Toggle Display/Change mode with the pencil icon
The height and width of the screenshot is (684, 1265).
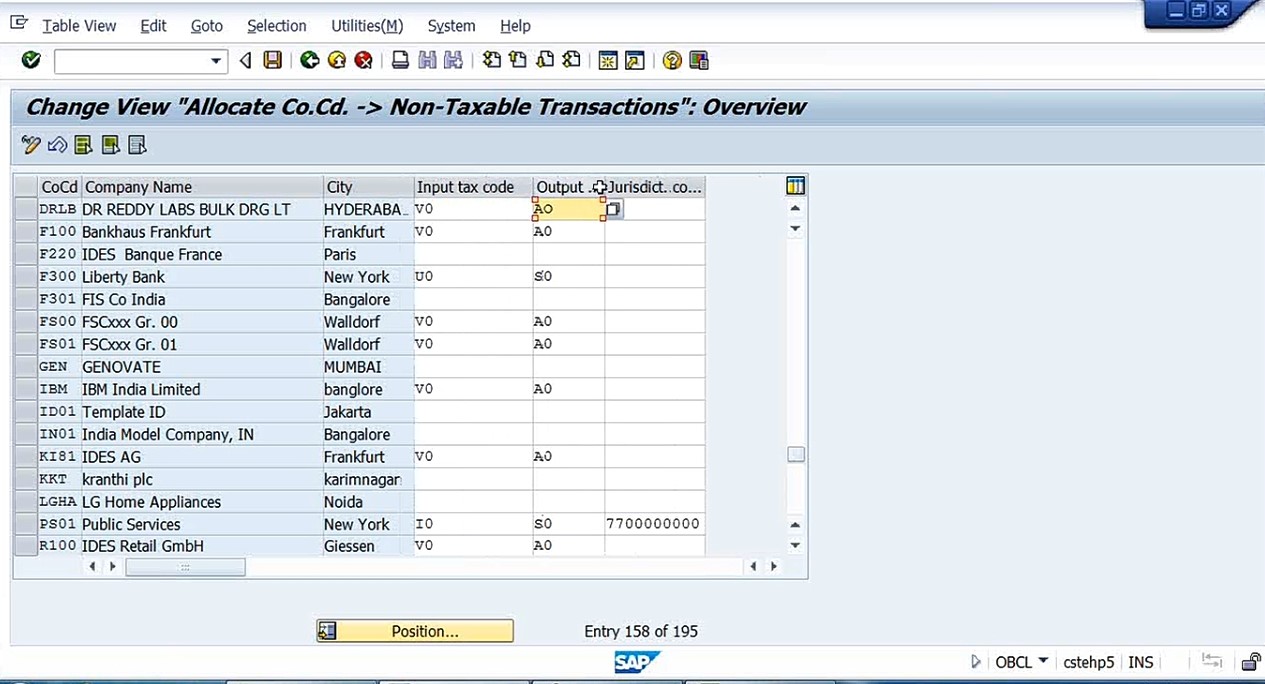(31, 146)
